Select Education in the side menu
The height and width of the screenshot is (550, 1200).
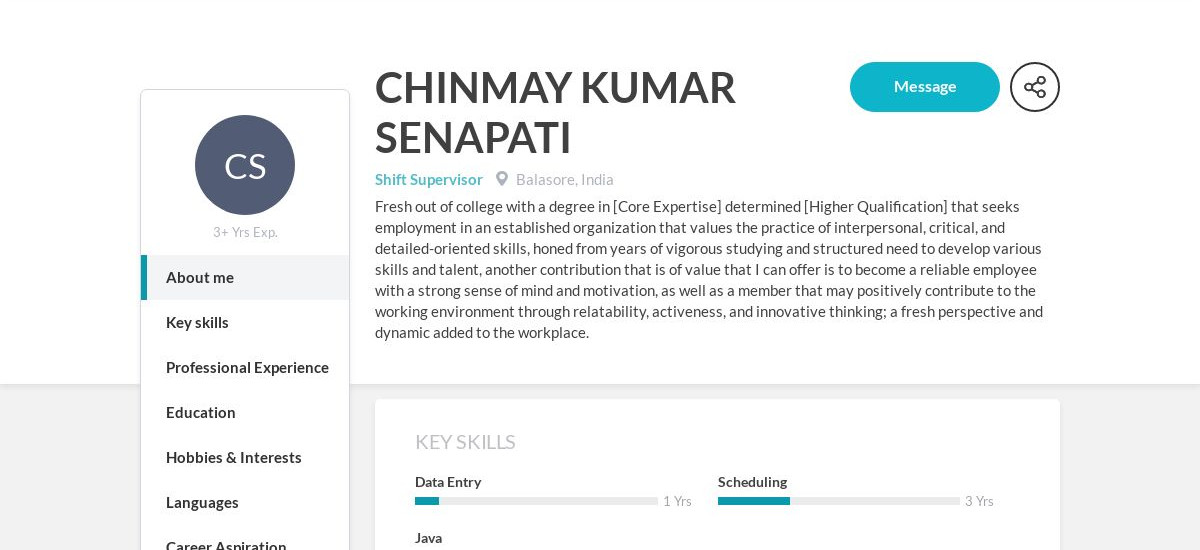coord(245,412)
